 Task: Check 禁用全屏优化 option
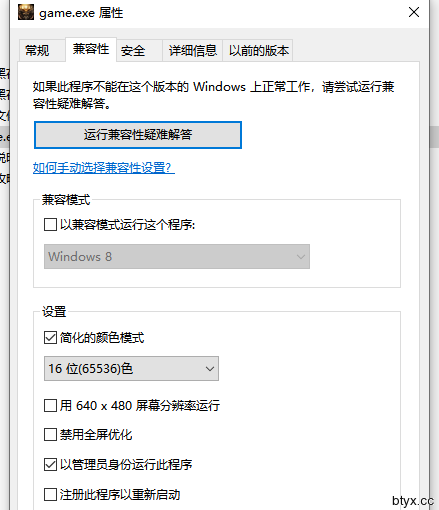click(x=50, y=435)
